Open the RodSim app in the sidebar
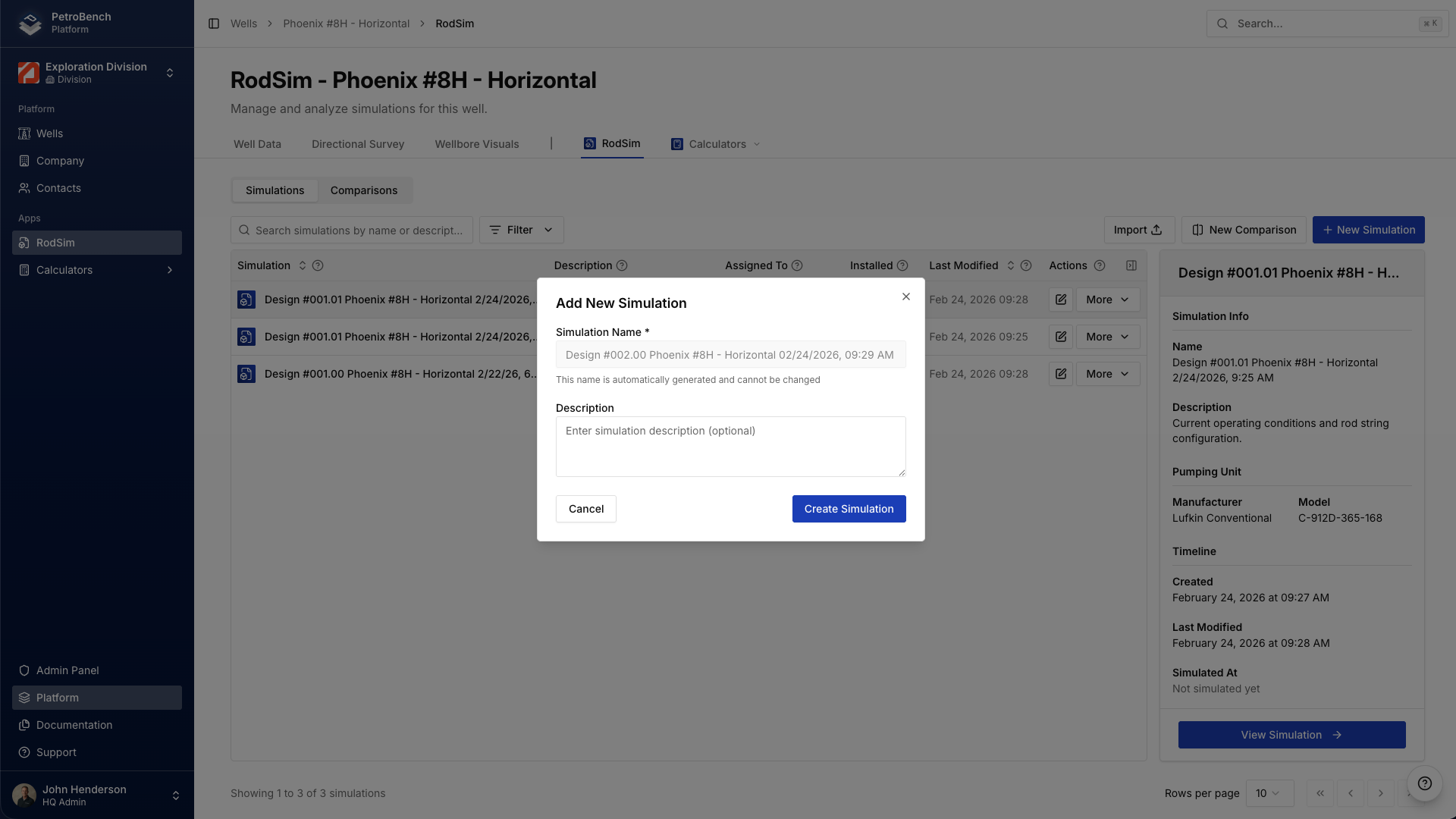The height and width of the screenshot is (819, 1456). pos(96,242)
